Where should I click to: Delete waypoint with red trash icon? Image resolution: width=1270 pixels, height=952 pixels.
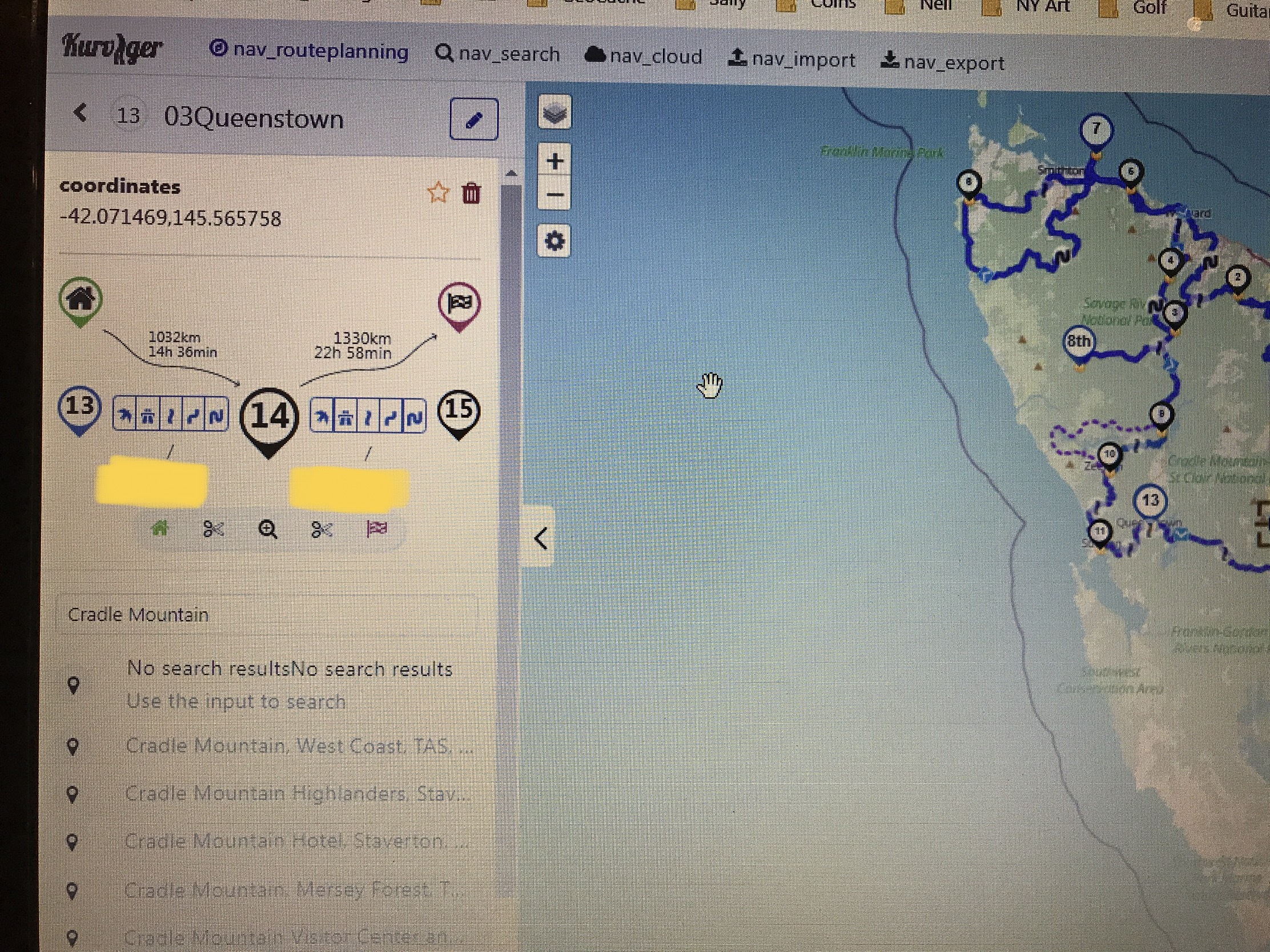coord(471,193)
